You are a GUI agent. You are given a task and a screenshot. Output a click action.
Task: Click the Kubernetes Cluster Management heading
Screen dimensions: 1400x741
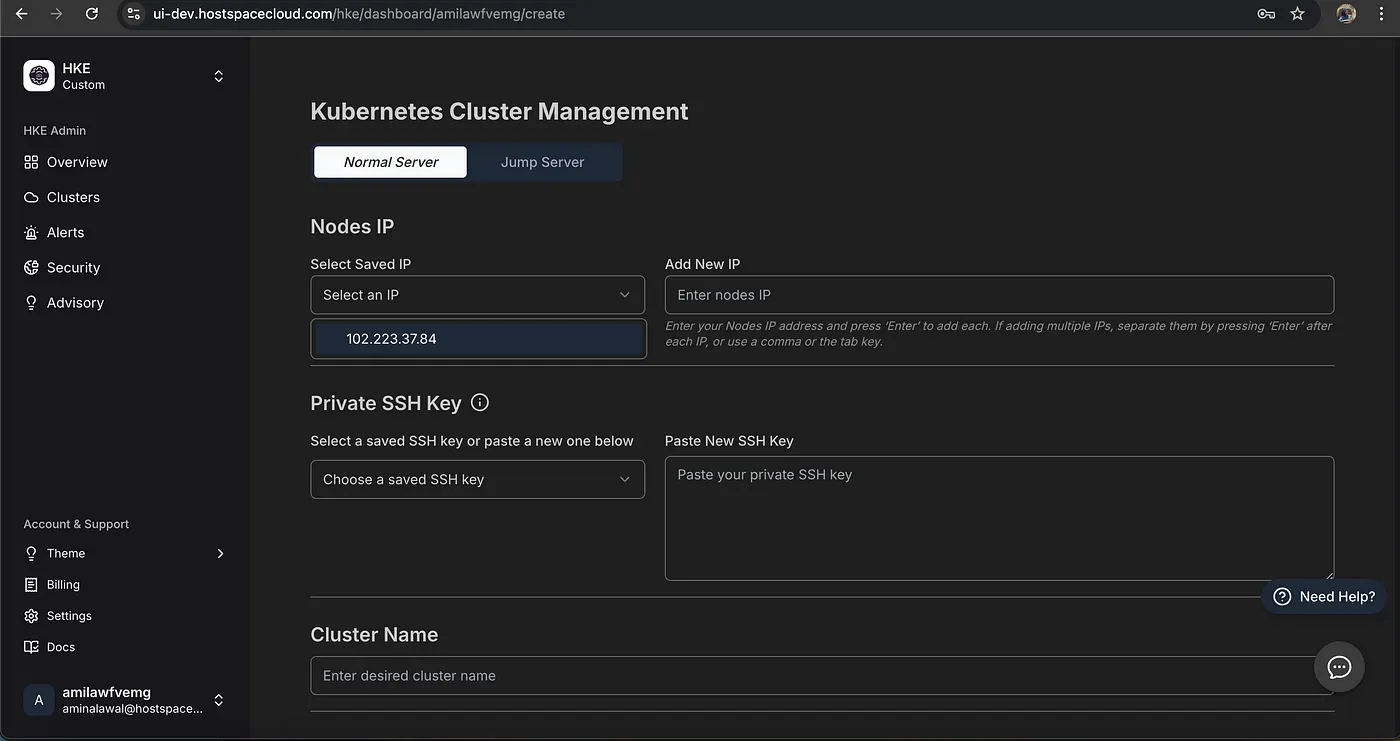[499, 111]
